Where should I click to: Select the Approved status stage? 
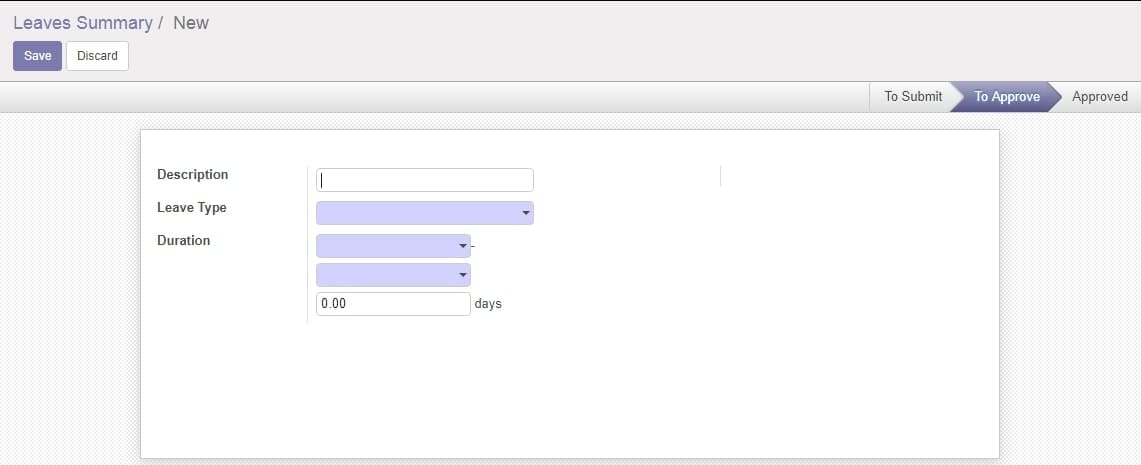1100,97
